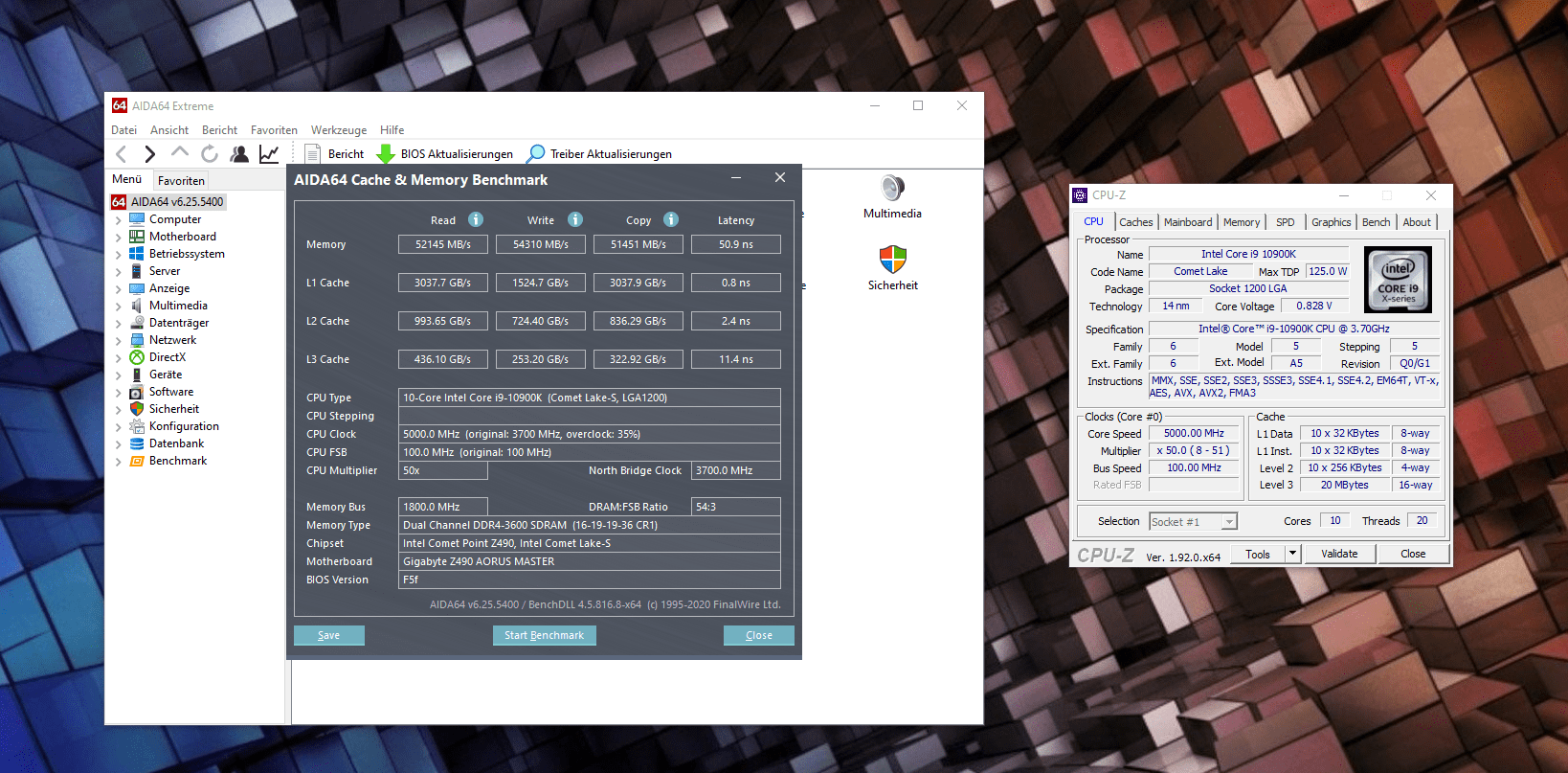1568x773 pixels.
Task: Open the Werkzeuge menu
Action: click(x=339, y=130)
